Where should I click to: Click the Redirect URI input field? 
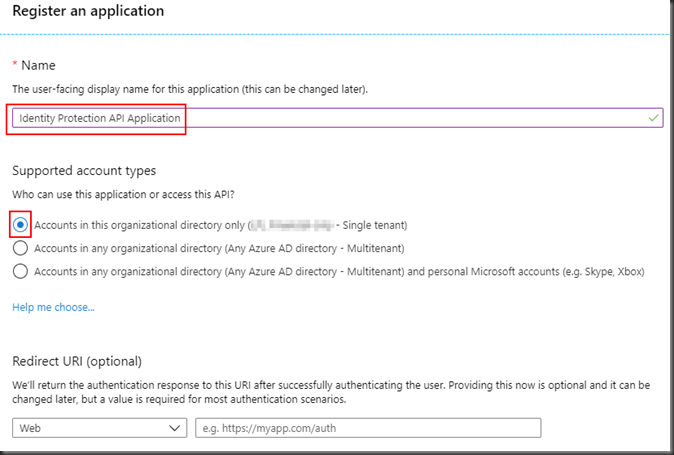tap(366, 428)
